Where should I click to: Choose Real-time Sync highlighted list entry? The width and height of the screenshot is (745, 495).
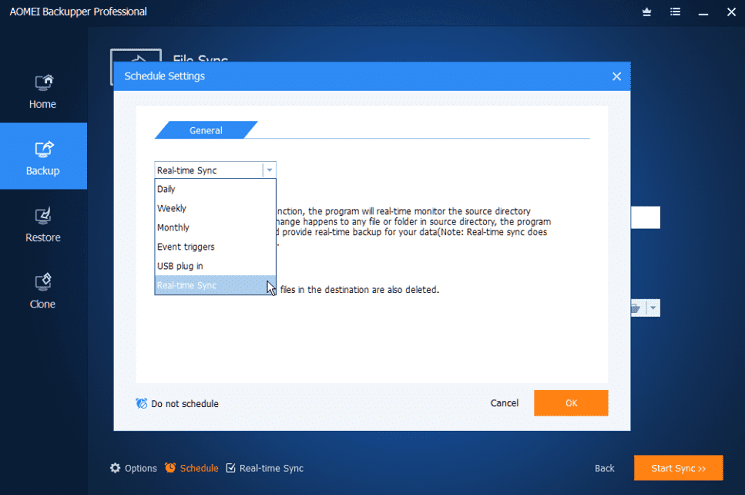(x=215, y=285)
